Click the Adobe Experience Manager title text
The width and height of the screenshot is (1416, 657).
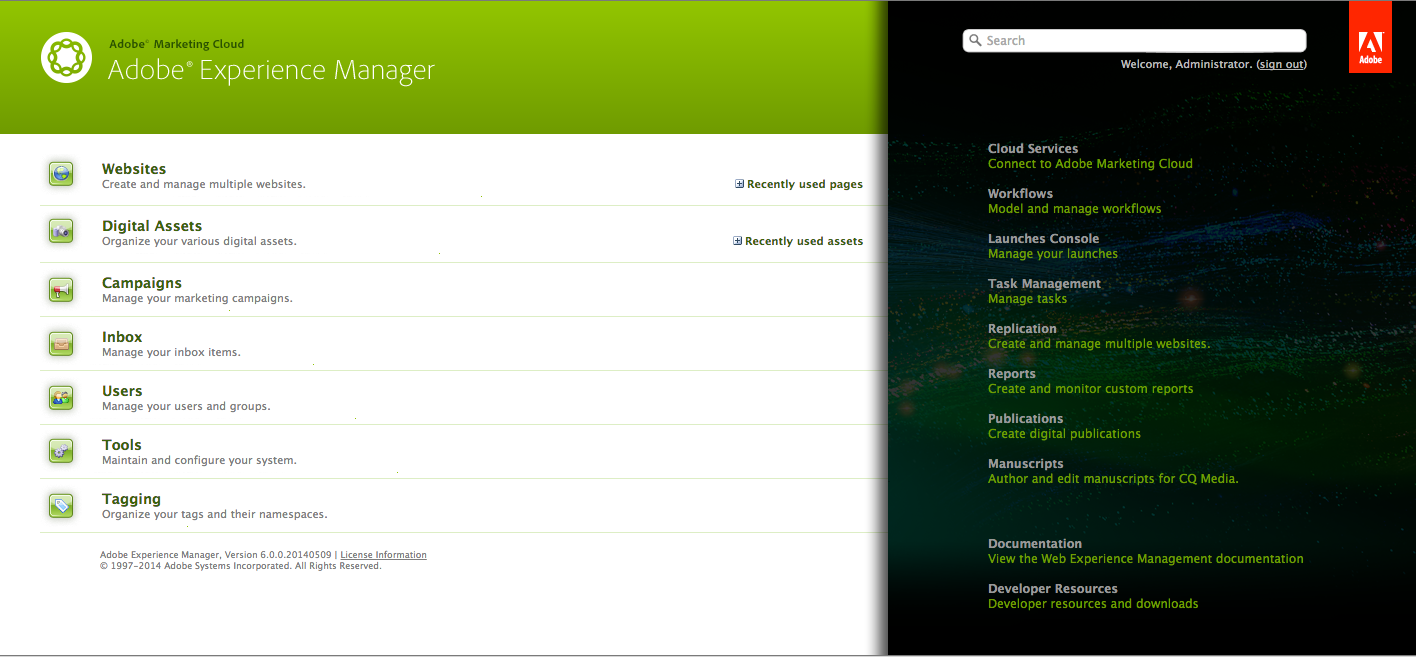[271, 71]
